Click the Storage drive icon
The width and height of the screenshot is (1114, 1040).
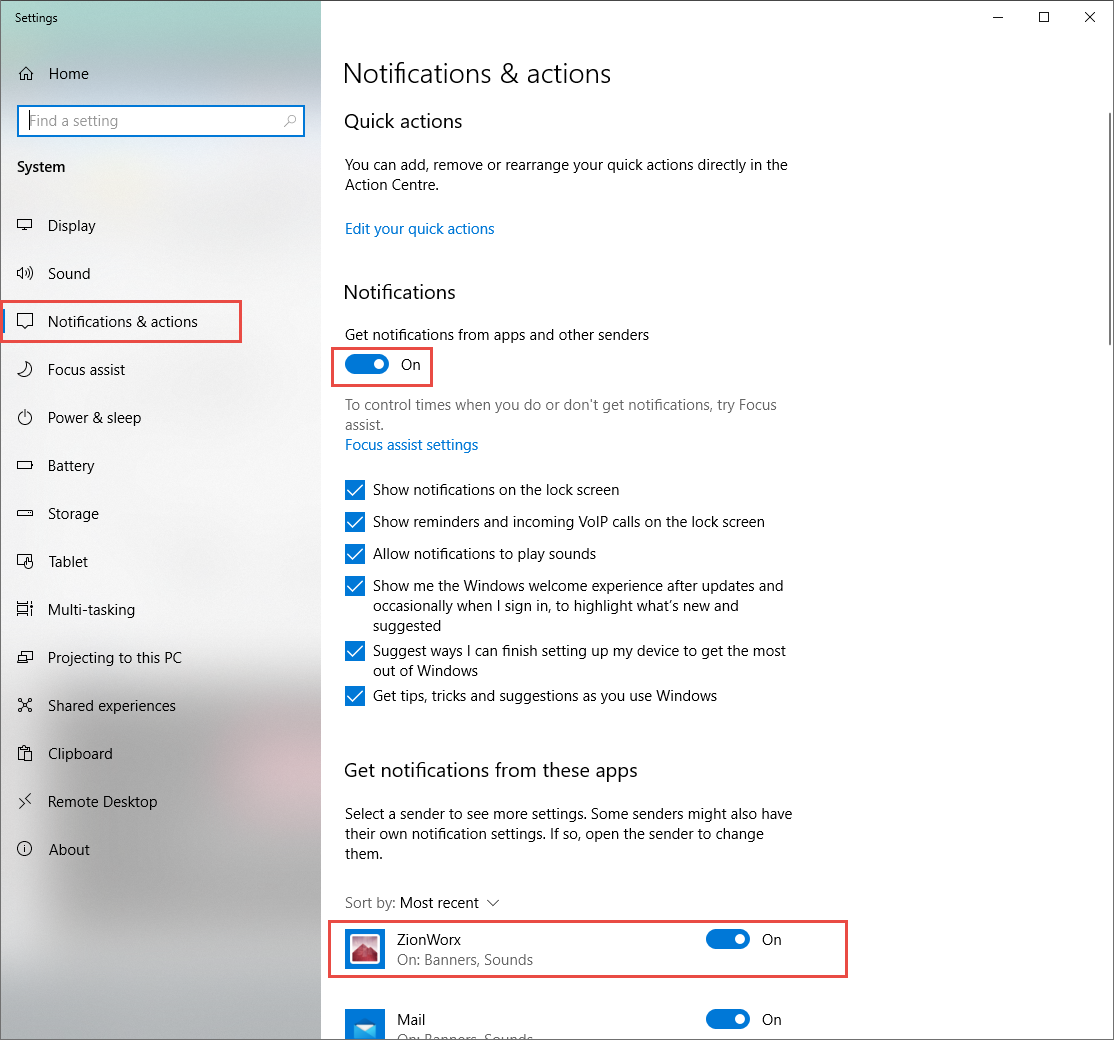click(25, 514)
